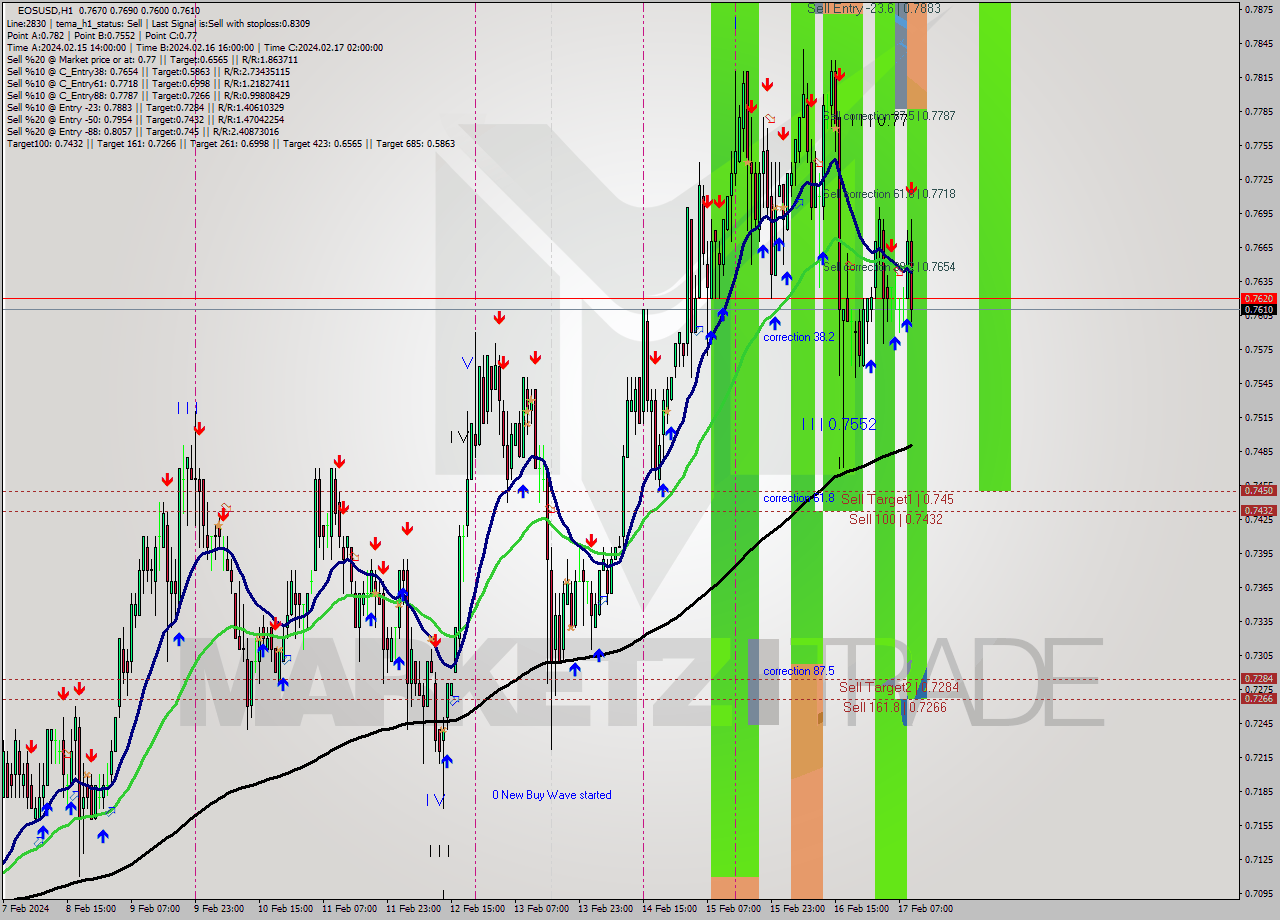Click the blue 'correction 38.2' label
Image resolution: width=1280 pixels, height=920 pixels.
(799, 337)
